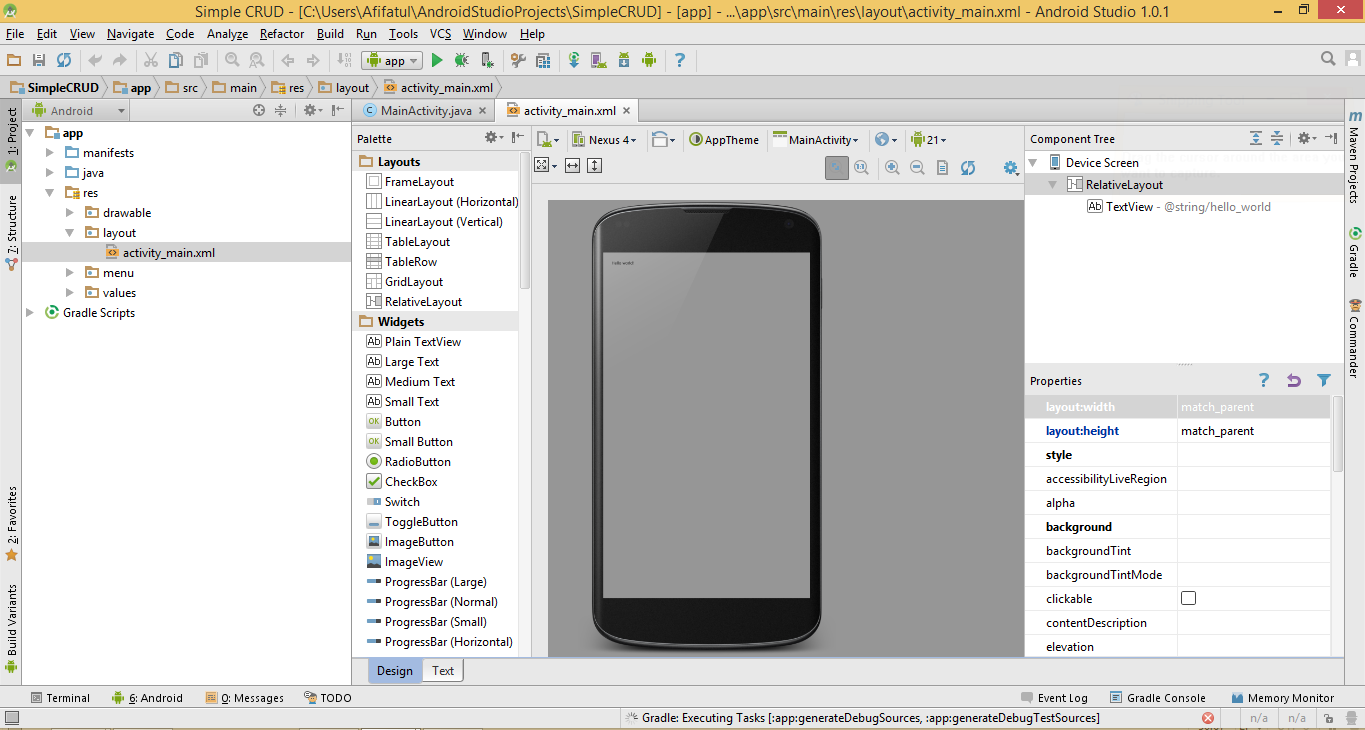Click the Save All floppy disk icon

pos(39,60)
